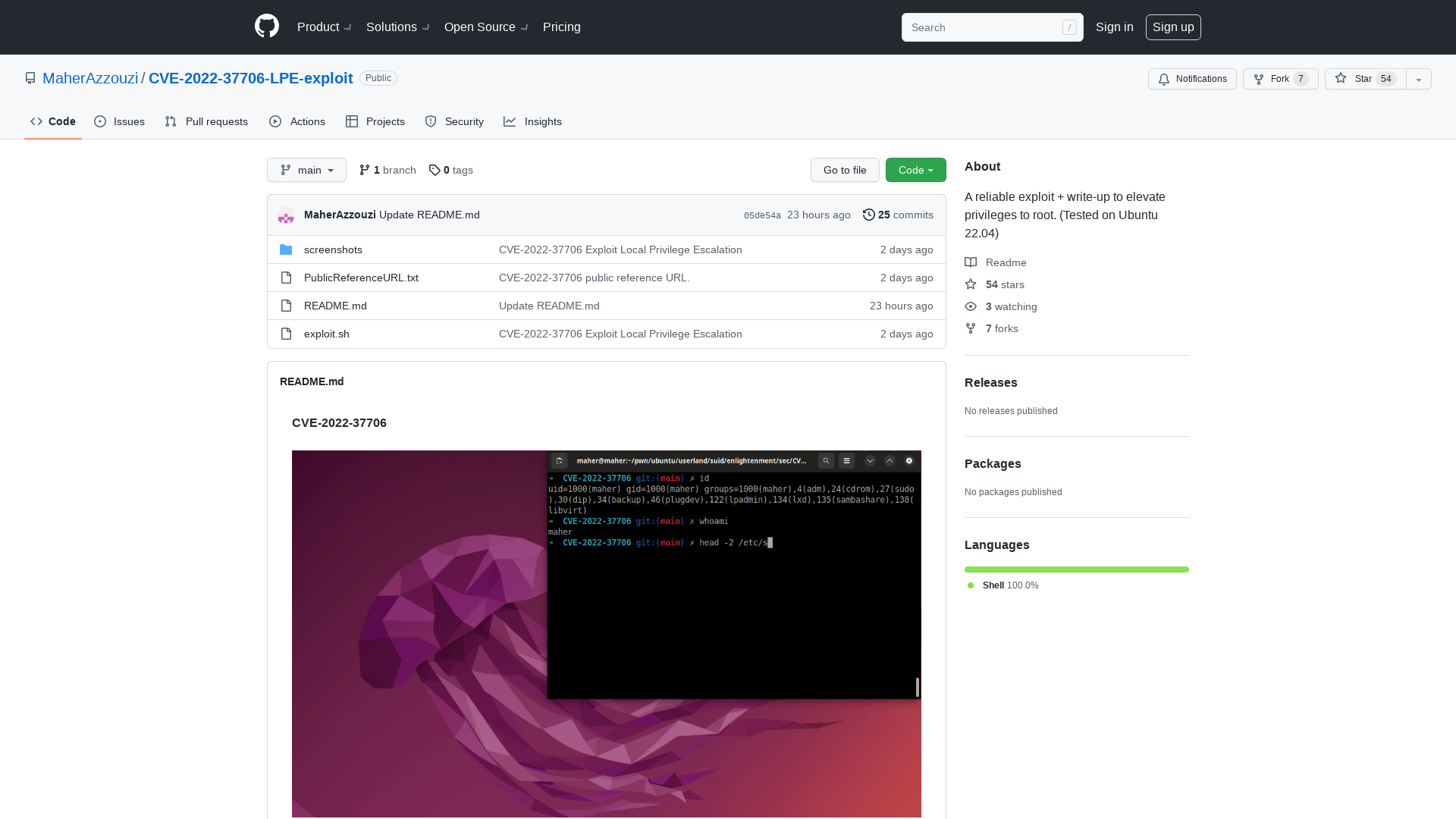Star the repository using the star icon

[1341, 78]
